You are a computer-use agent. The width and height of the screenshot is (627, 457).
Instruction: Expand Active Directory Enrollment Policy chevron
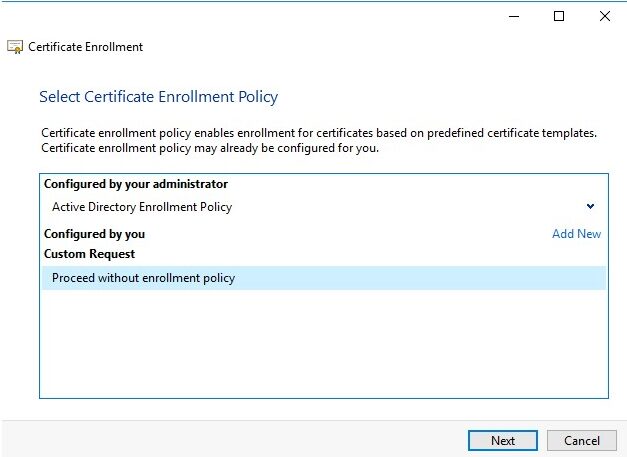pyautogui.click(x=590, y=207)
